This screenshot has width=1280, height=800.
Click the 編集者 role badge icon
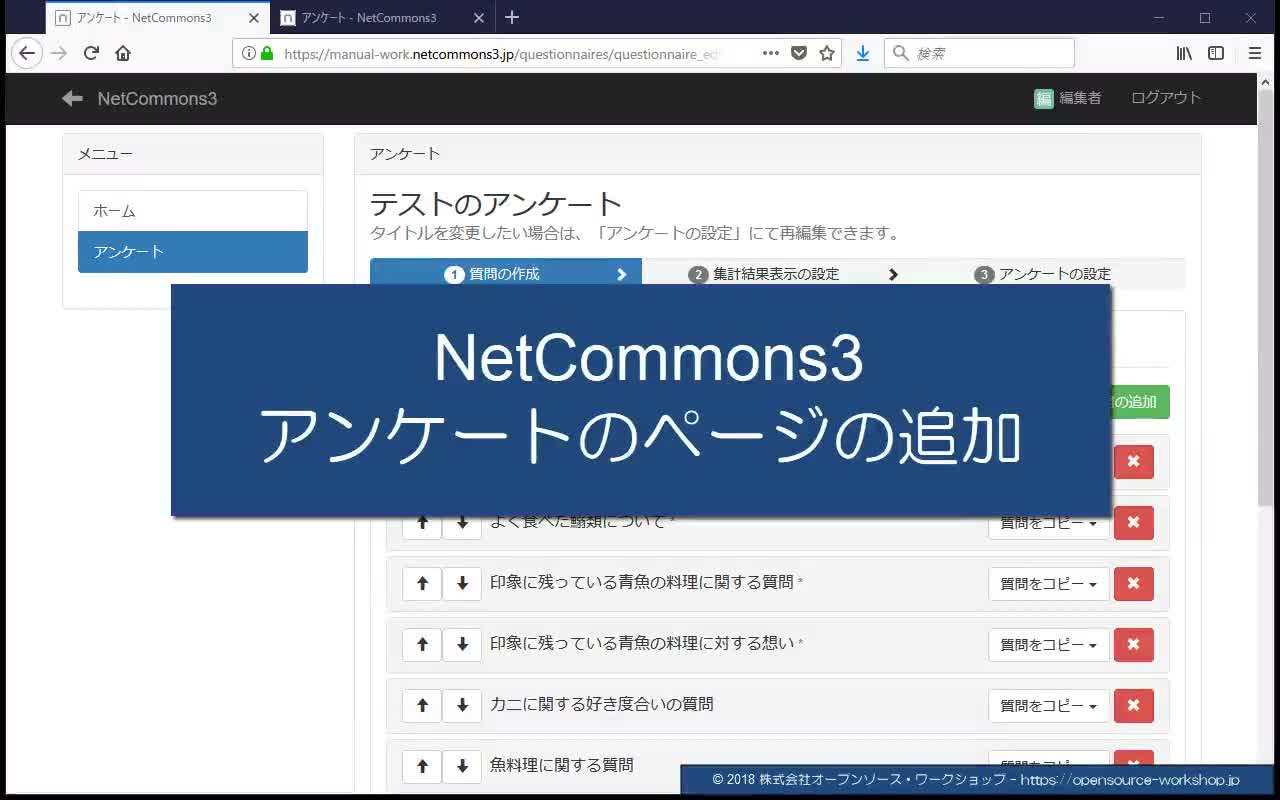[x=1044, y=98]
